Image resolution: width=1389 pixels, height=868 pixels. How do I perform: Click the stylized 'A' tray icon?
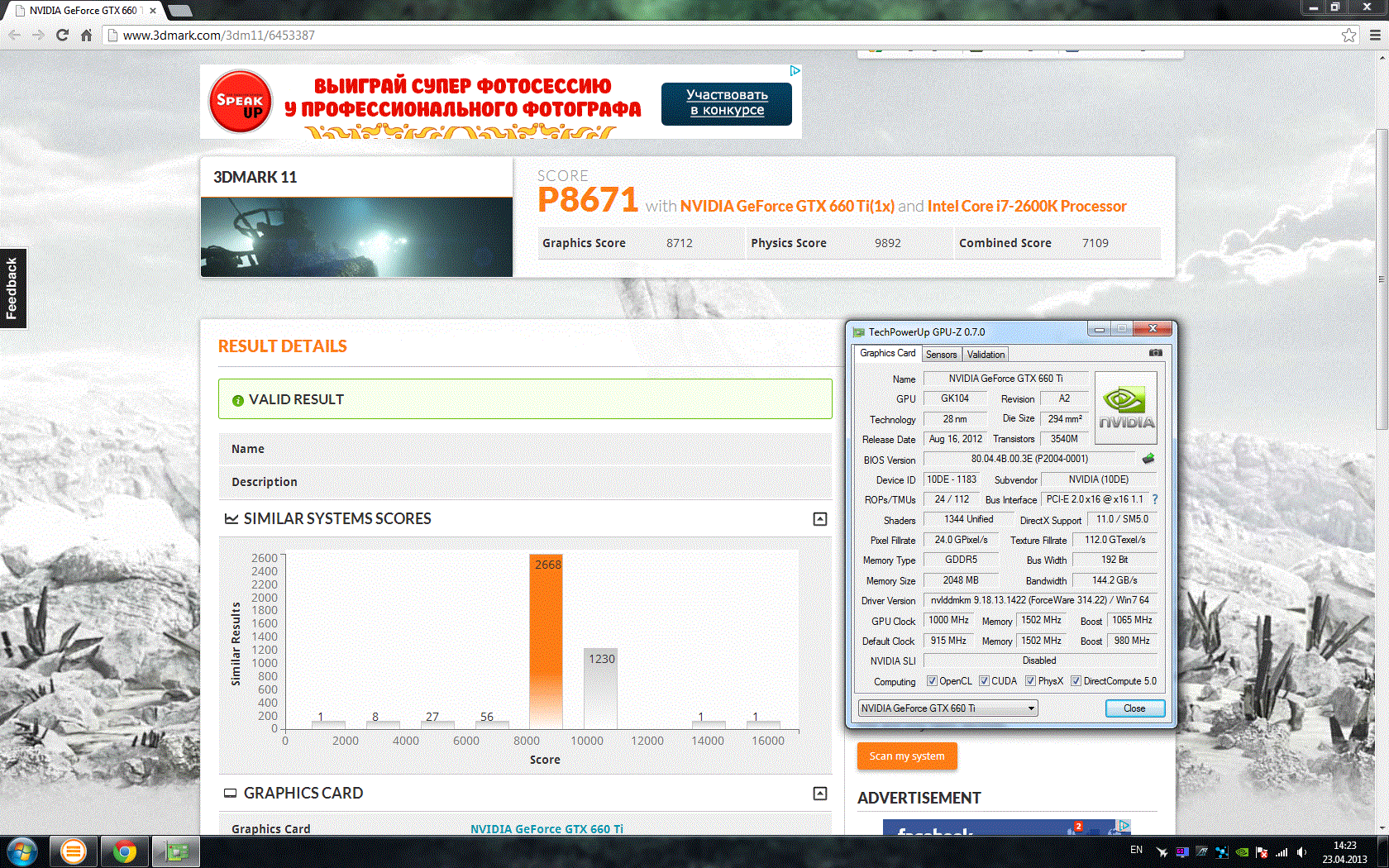tap(1202, 852)
